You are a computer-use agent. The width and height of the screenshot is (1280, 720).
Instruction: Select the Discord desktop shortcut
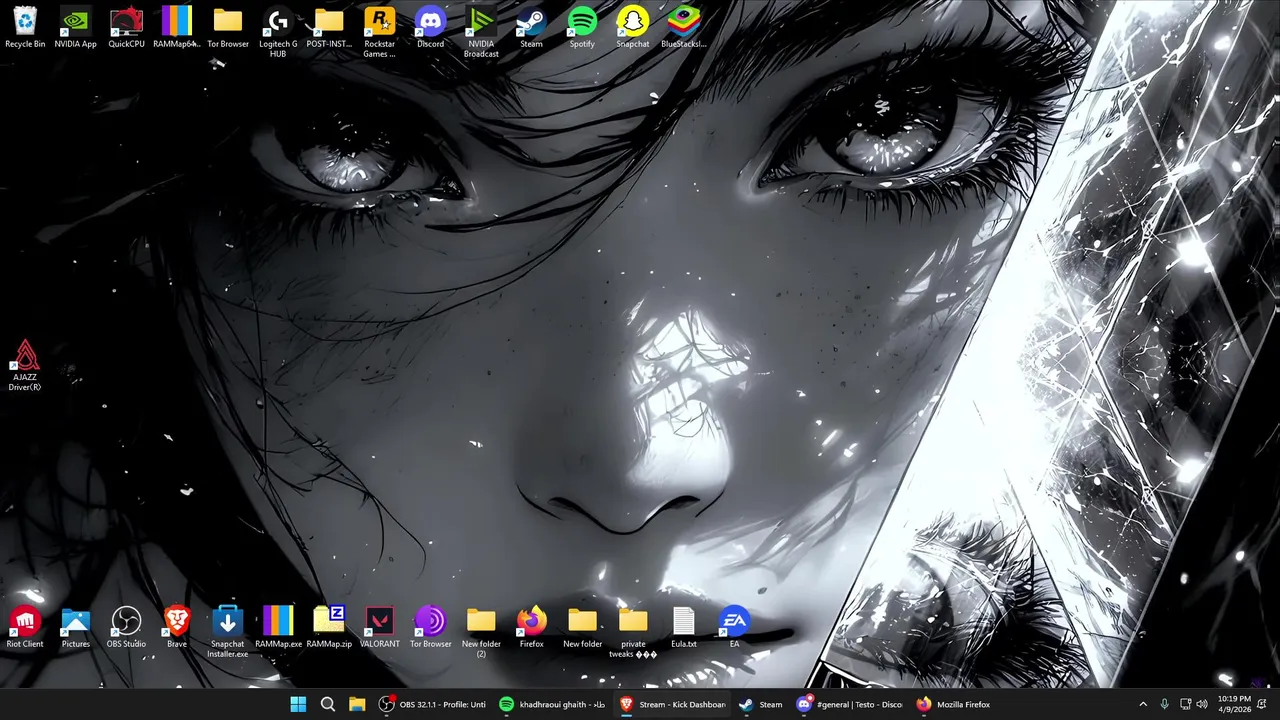(430, 28)
